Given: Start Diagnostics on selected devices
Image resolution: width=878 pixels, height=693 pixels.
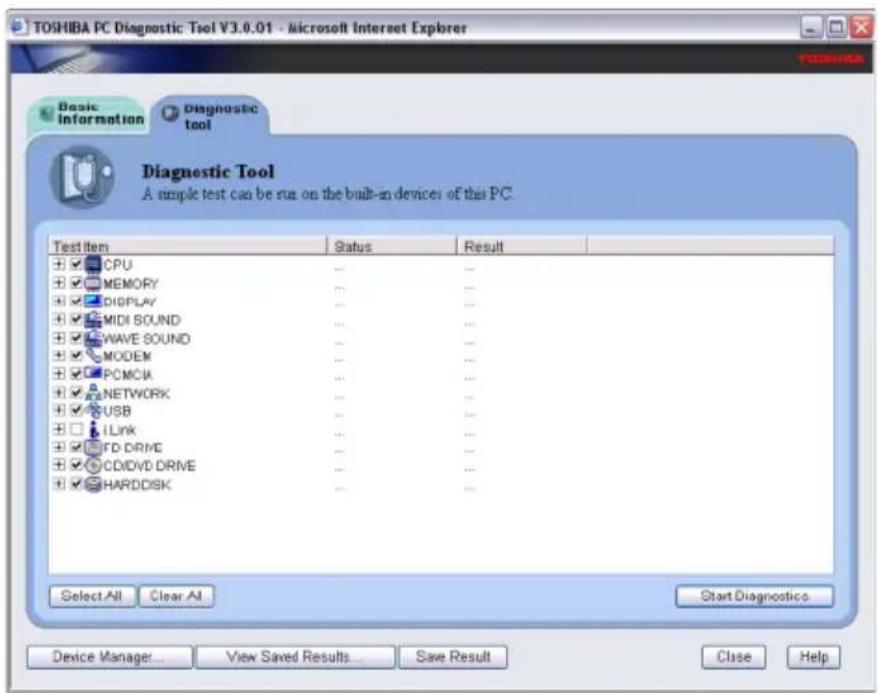Looking at the screenshot, I should [754, 596].
